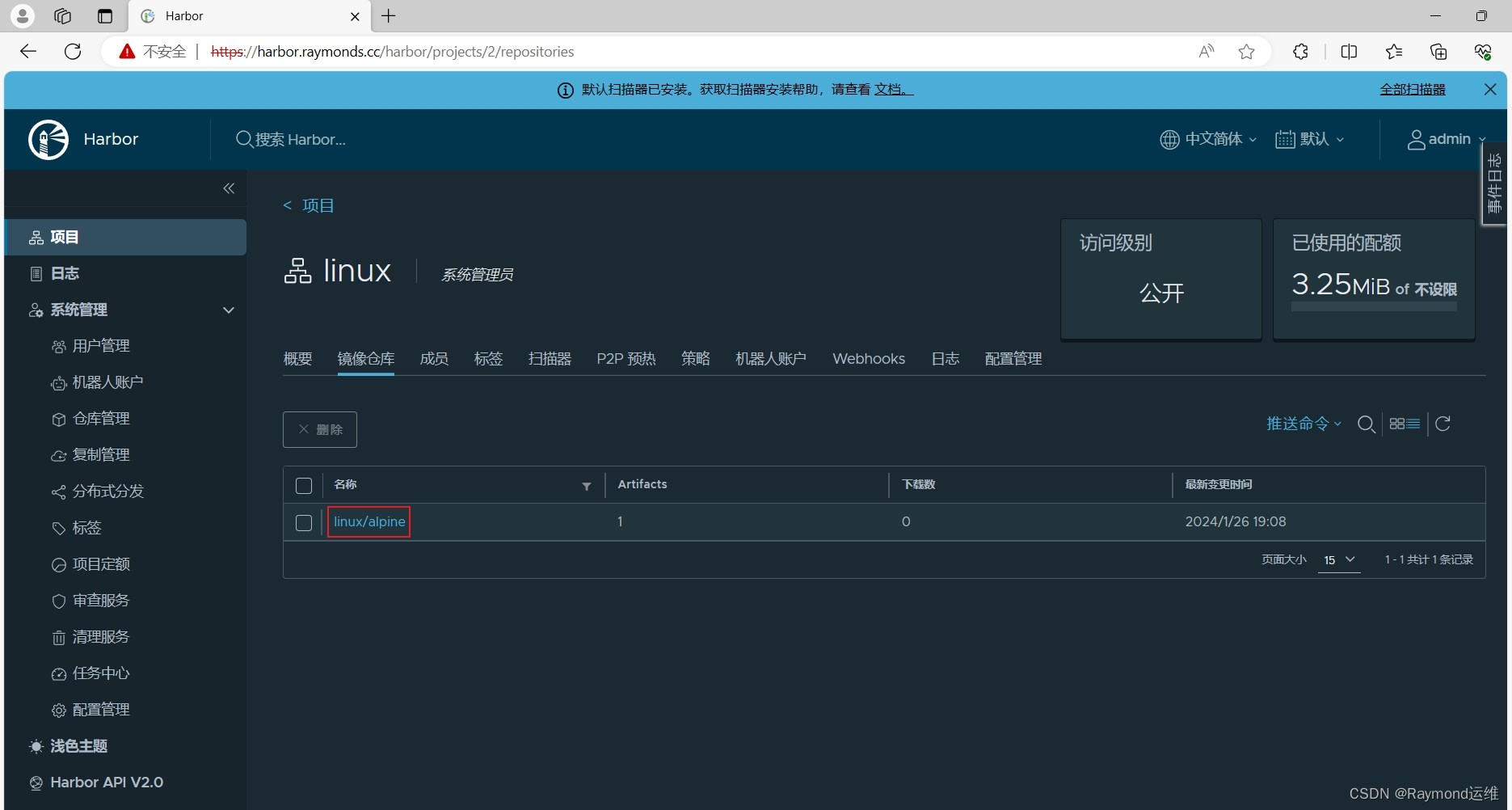This screenshot has width=1512, height=810.
Task: Open the 策略 tab
Action: click(x=695, y=359)
